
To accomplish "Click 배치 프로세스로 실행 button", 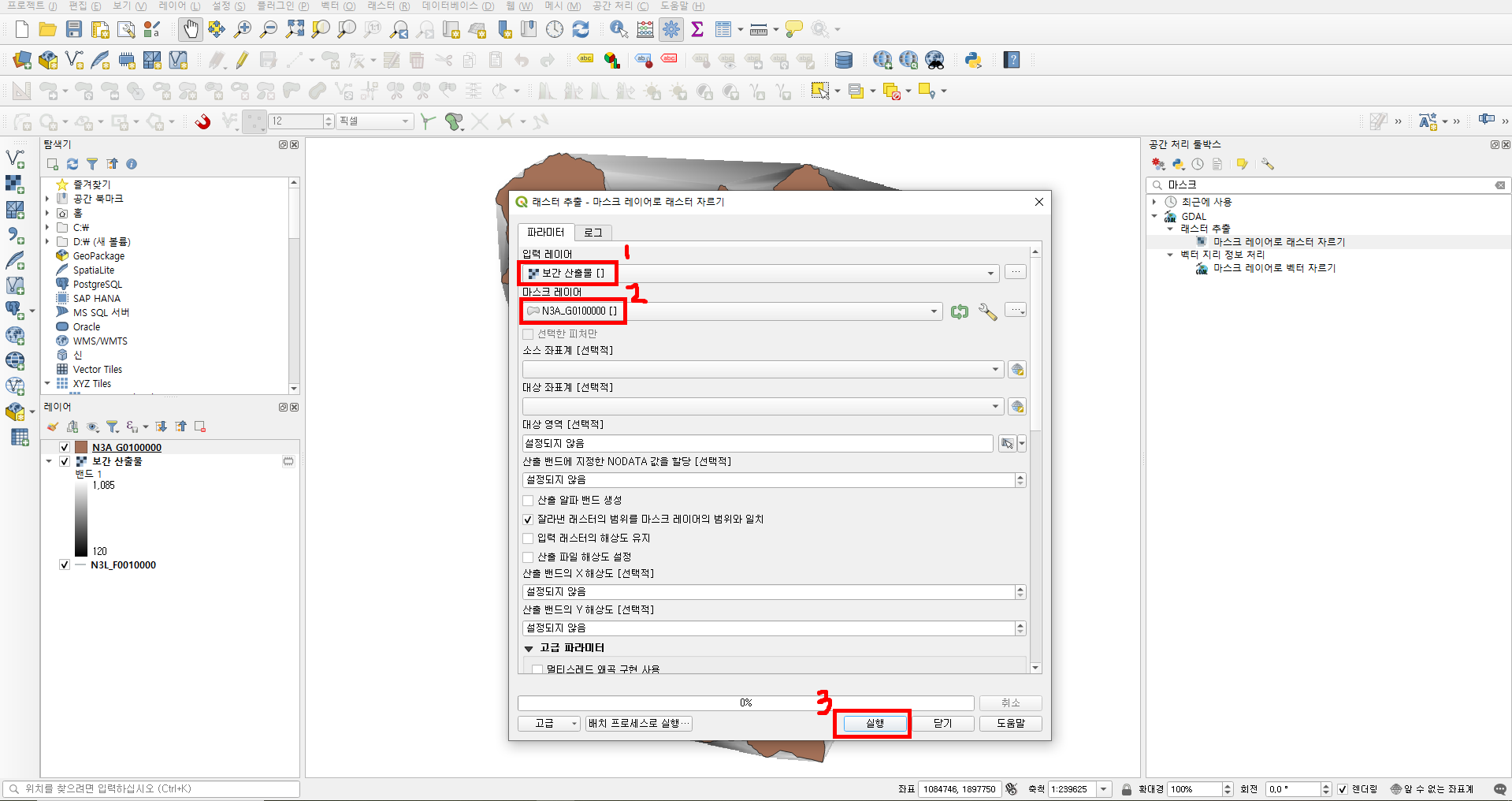I will click(638, 724).
